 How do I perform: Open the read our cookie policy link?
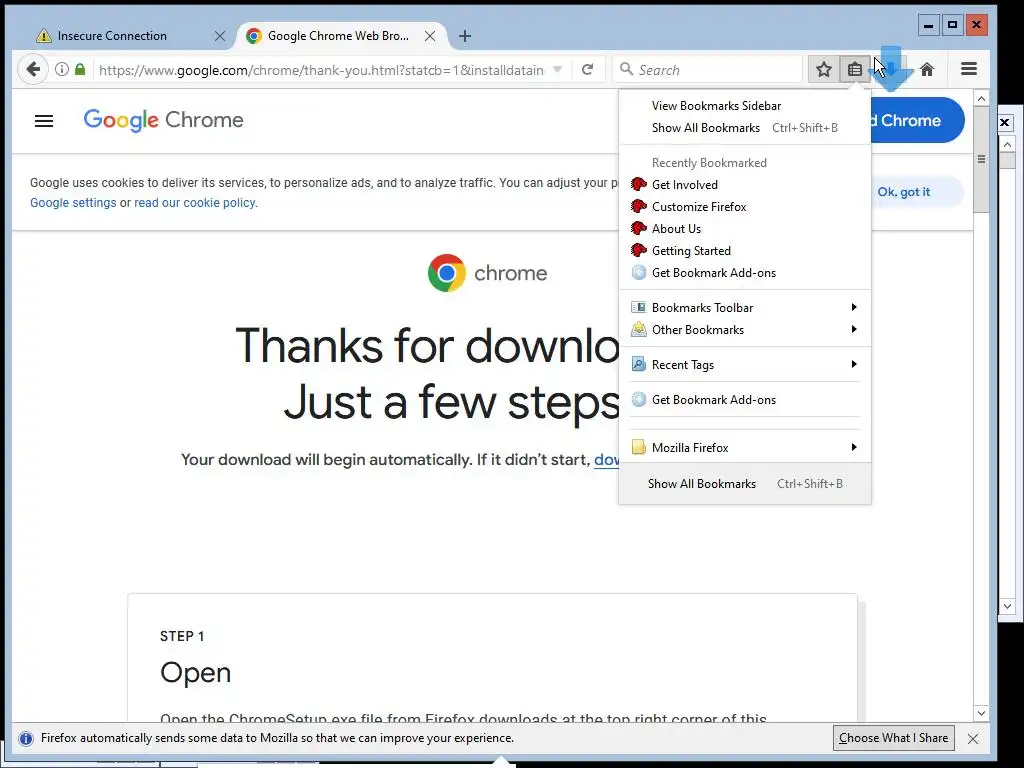point(195,203)
